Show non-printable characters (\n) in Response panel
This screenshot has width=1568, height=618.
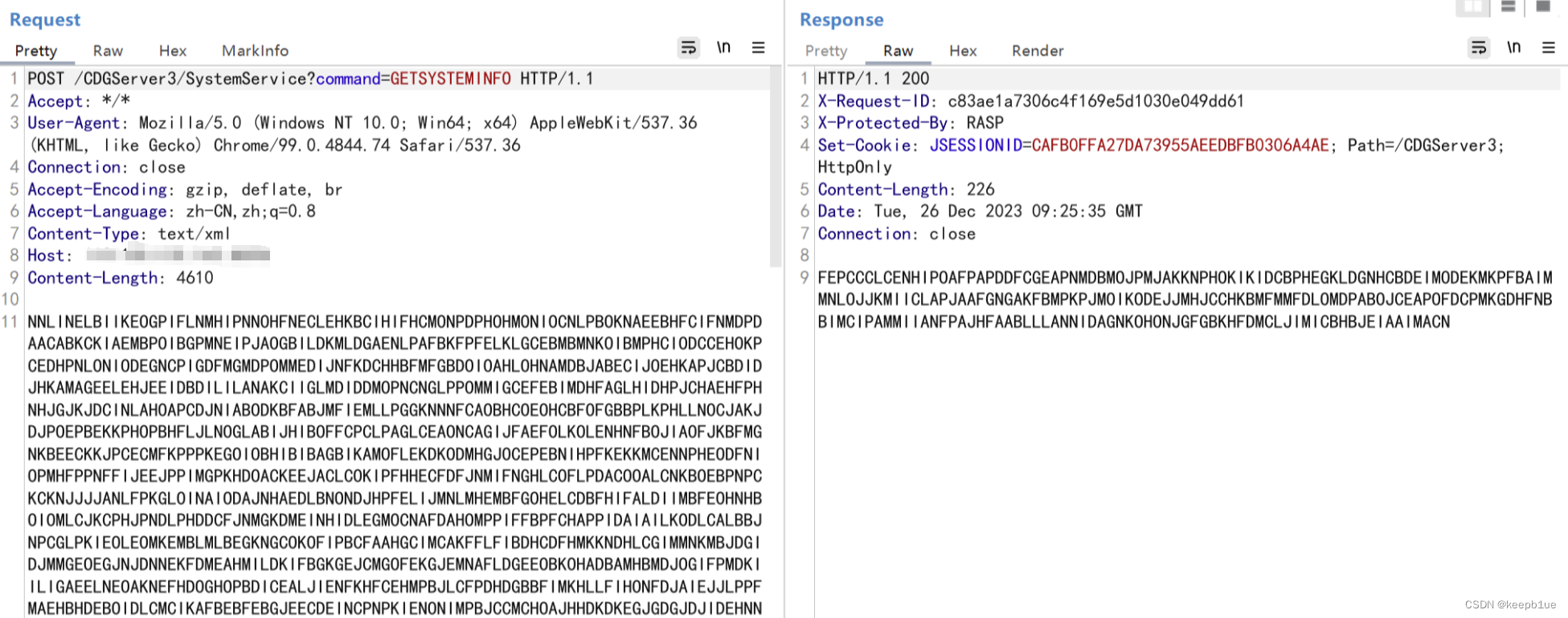coord(1513,47)
